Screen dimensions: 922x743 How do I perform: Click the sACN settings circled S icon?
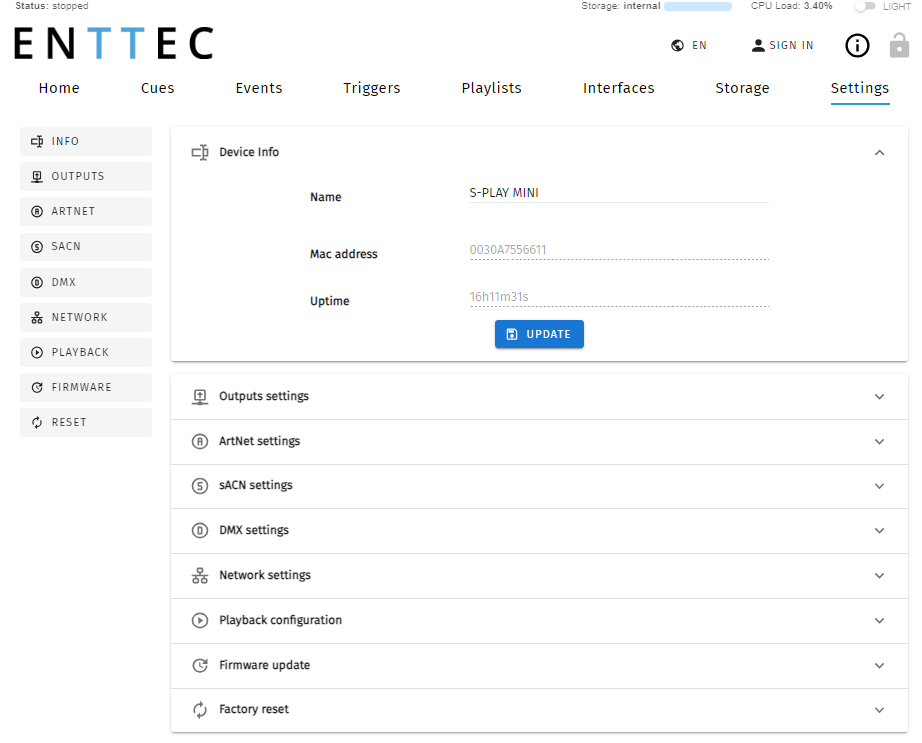200,486
